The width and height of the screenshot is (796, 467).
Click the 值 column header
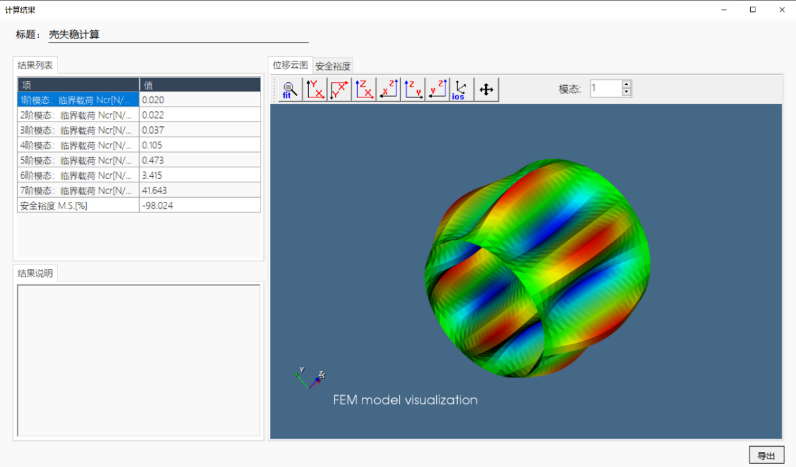coord(200,85)
